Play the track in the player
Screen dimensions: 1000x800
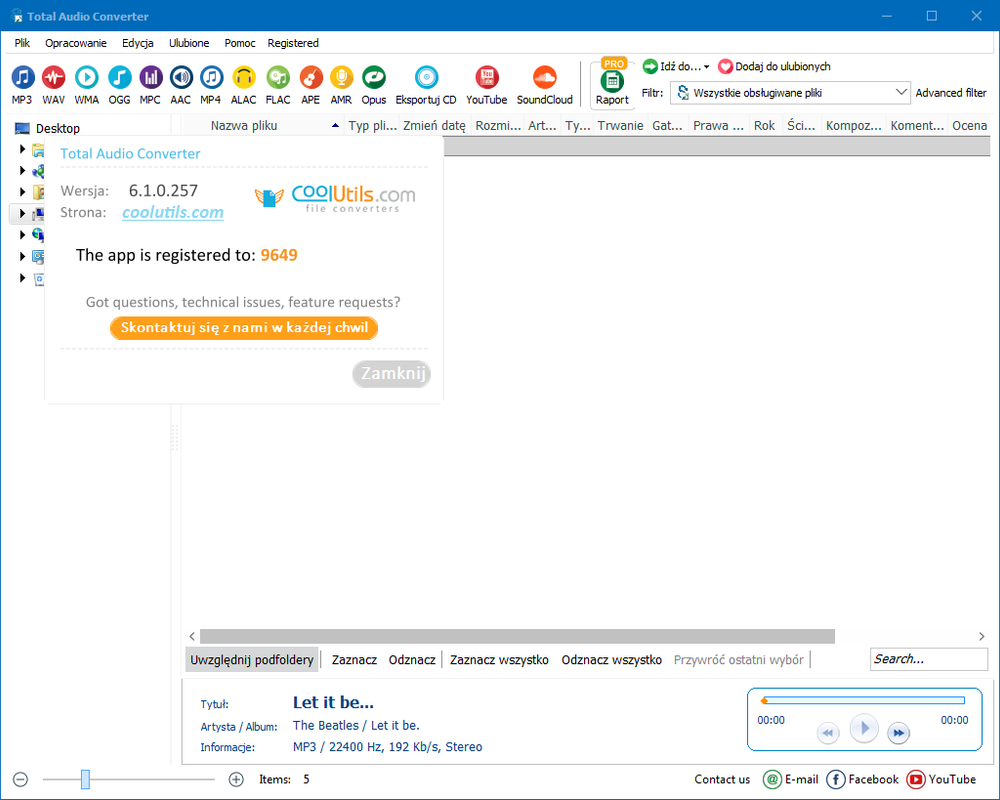coord(864,728)
